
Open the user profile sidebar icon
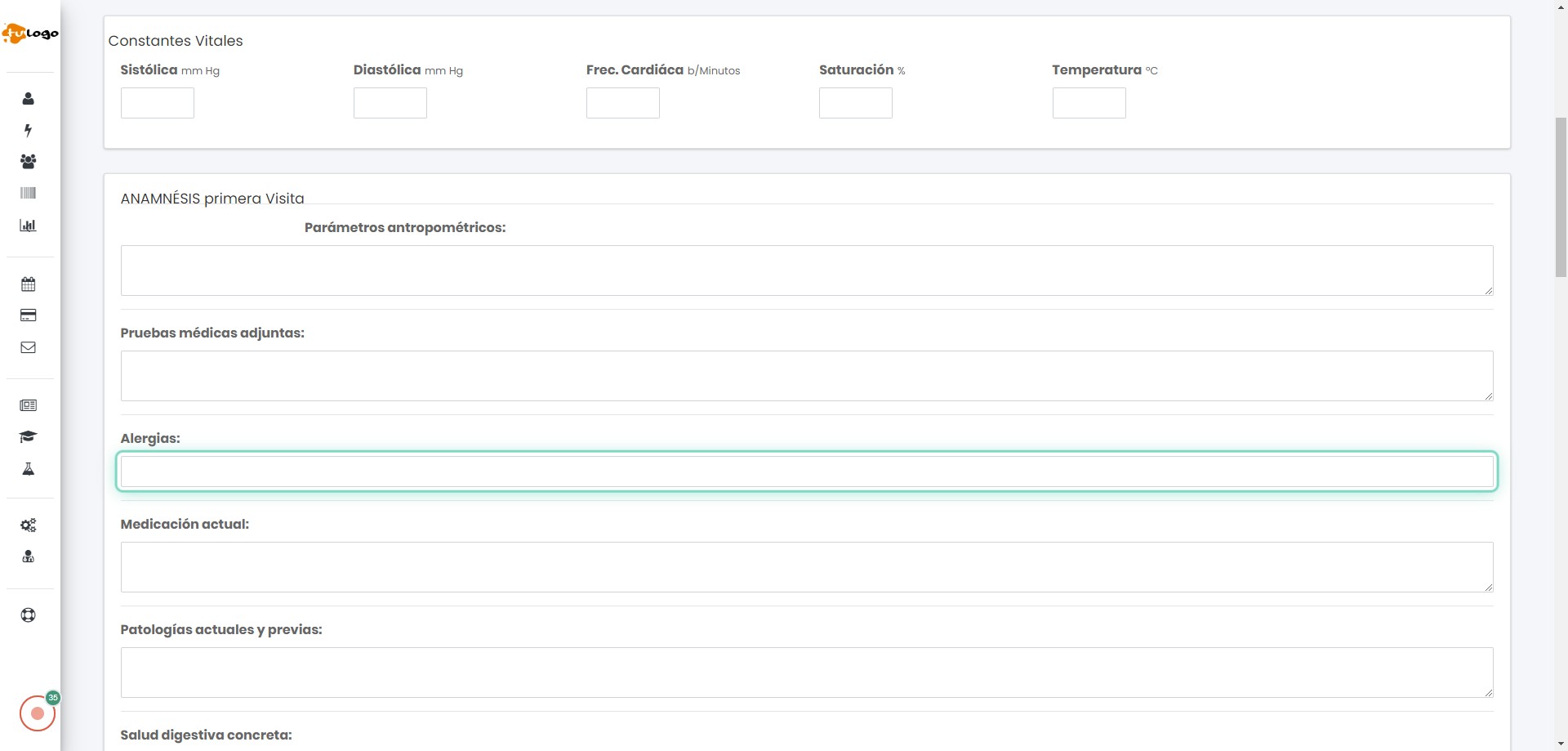pos(29,99)
